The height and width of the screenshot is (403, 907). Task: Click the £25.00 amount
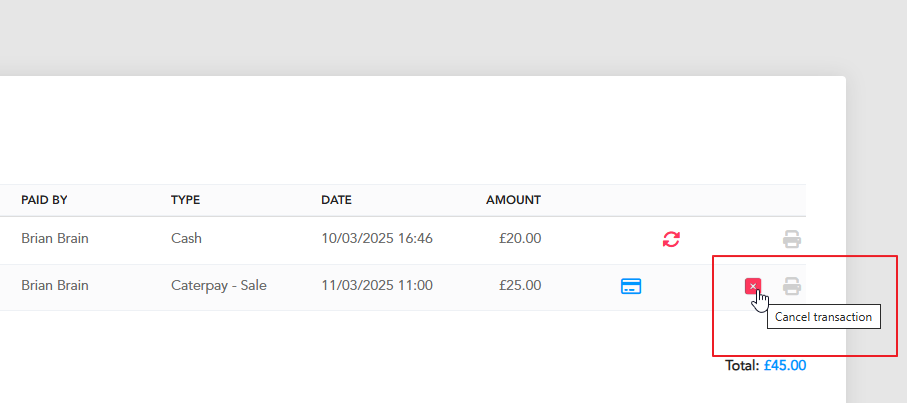pyautogui.click(x=520, y=286)
